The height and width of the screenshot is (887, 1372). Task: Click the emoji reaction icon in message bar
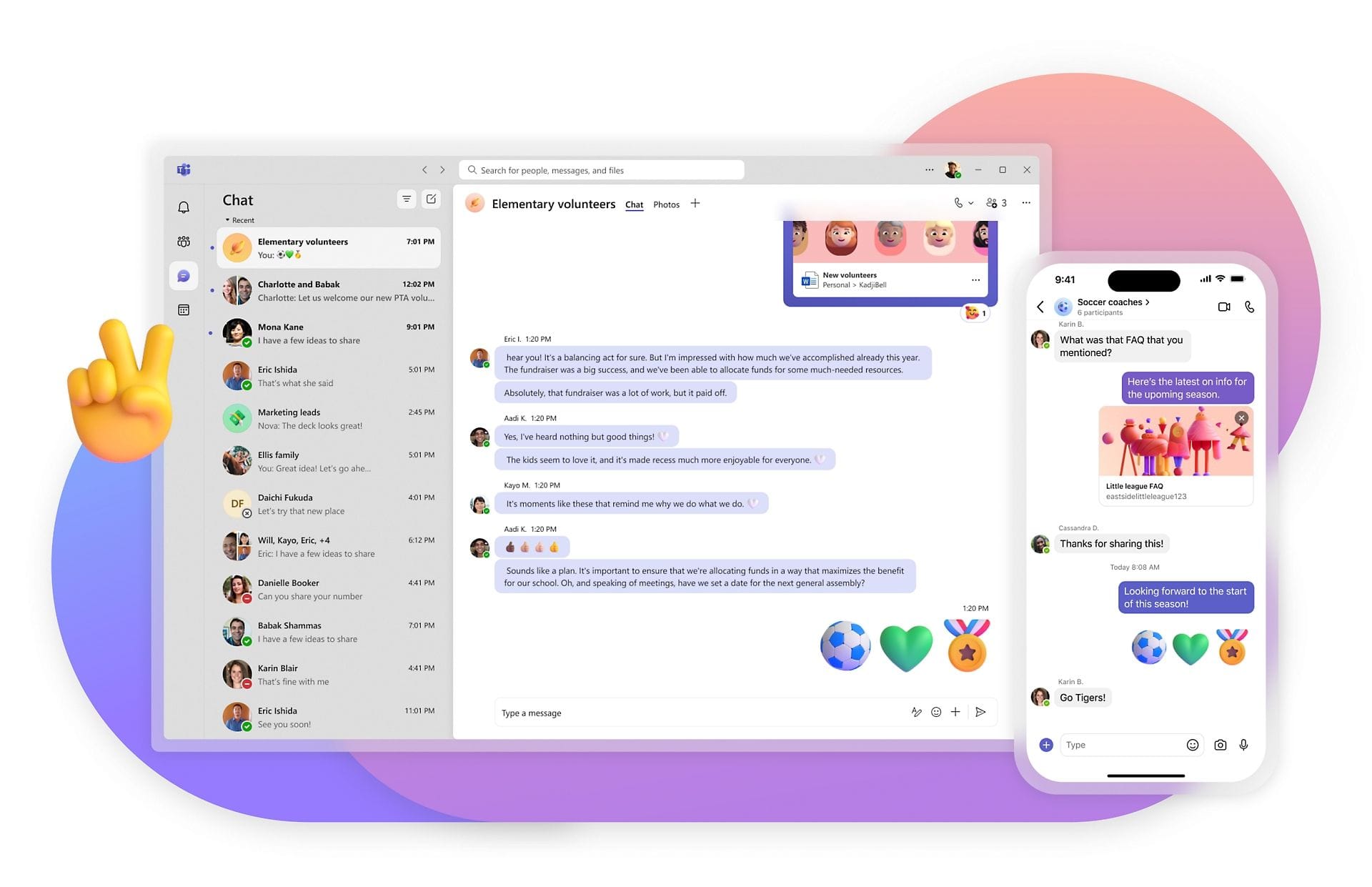click(936, 711)
